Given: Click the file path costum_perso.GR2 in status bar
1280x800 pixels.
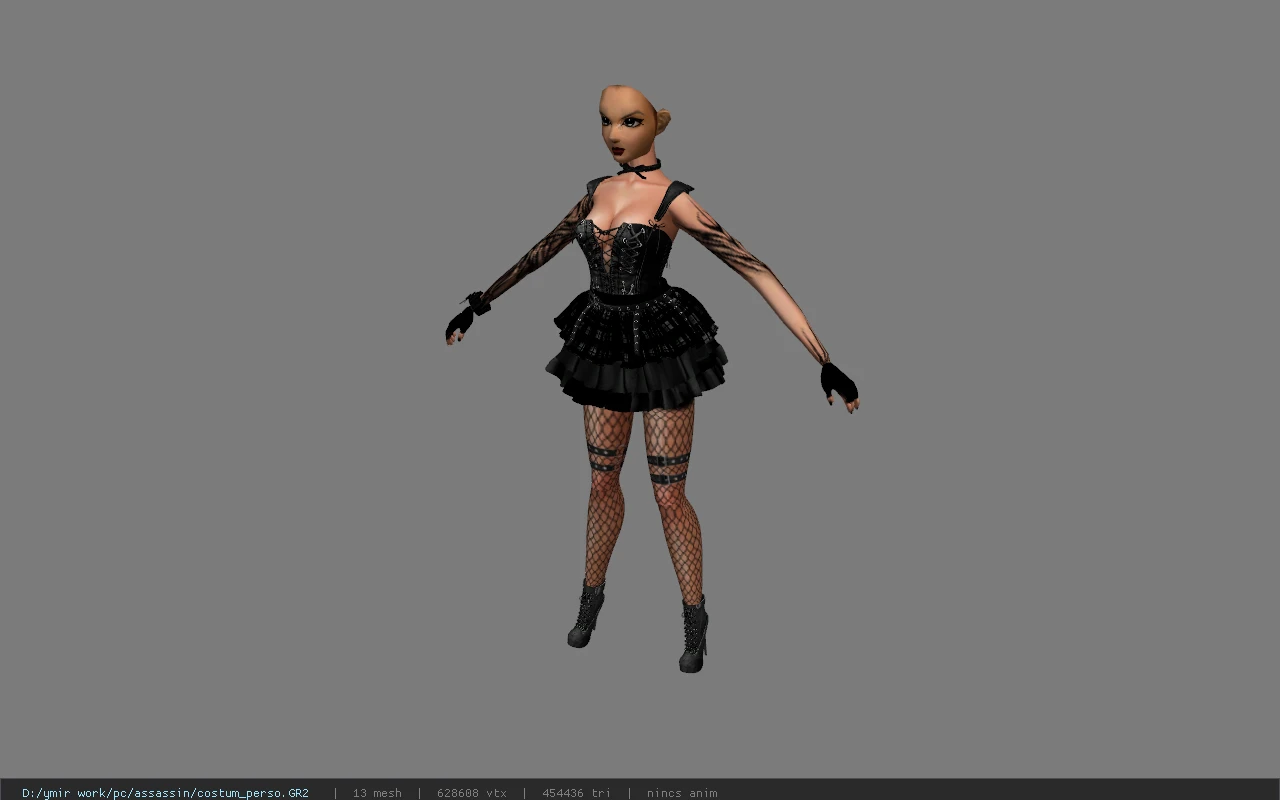Looking at the screenshot, I should tap(165, 793).
